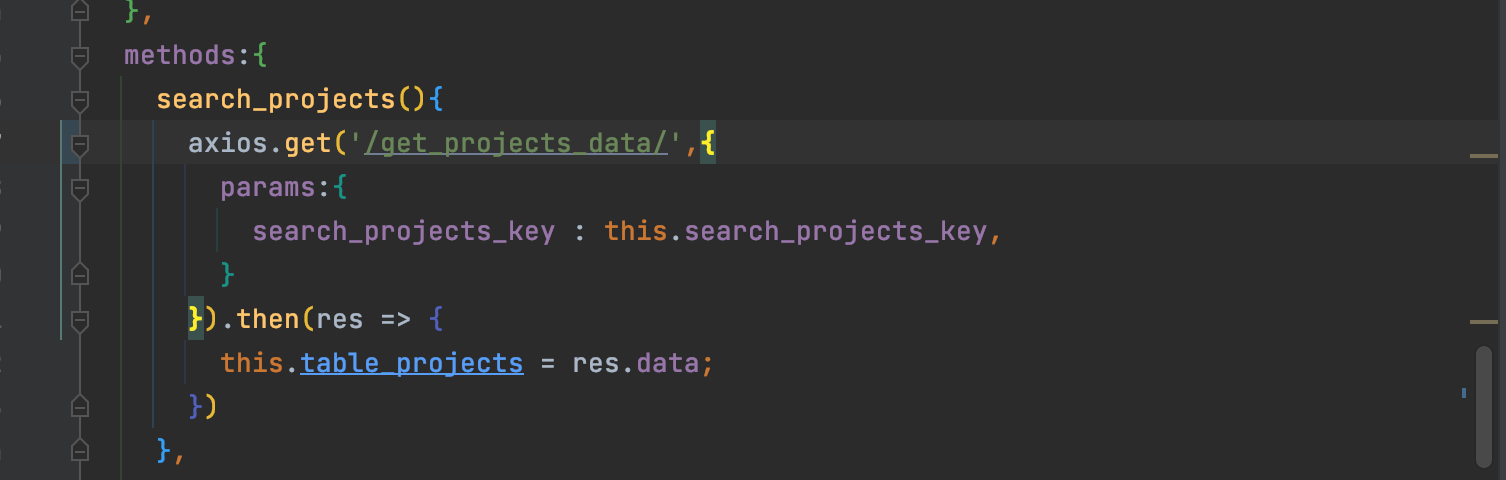Click the underlined table_projects reference
Viewport: 1506px width, 480px height.
(x=411, y=363)
